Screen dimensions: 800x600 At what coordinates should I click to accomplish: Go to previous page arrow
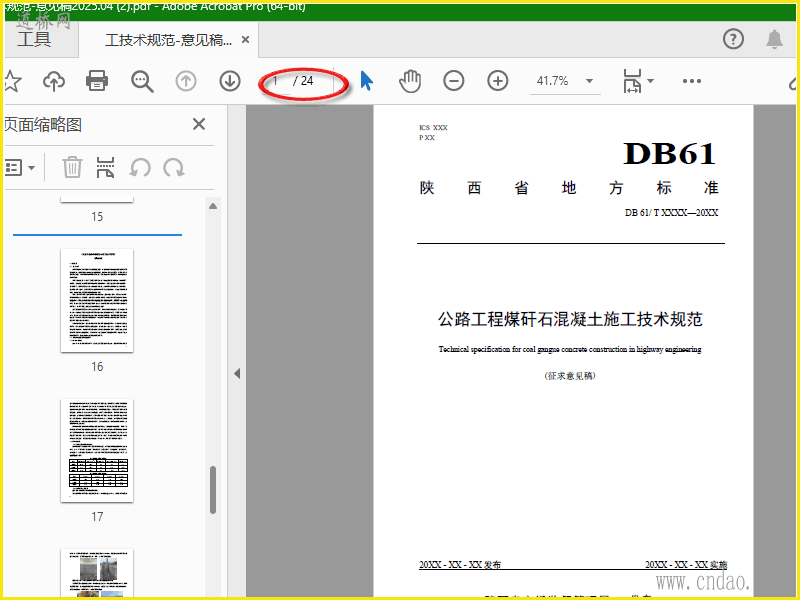pos(186,81)
